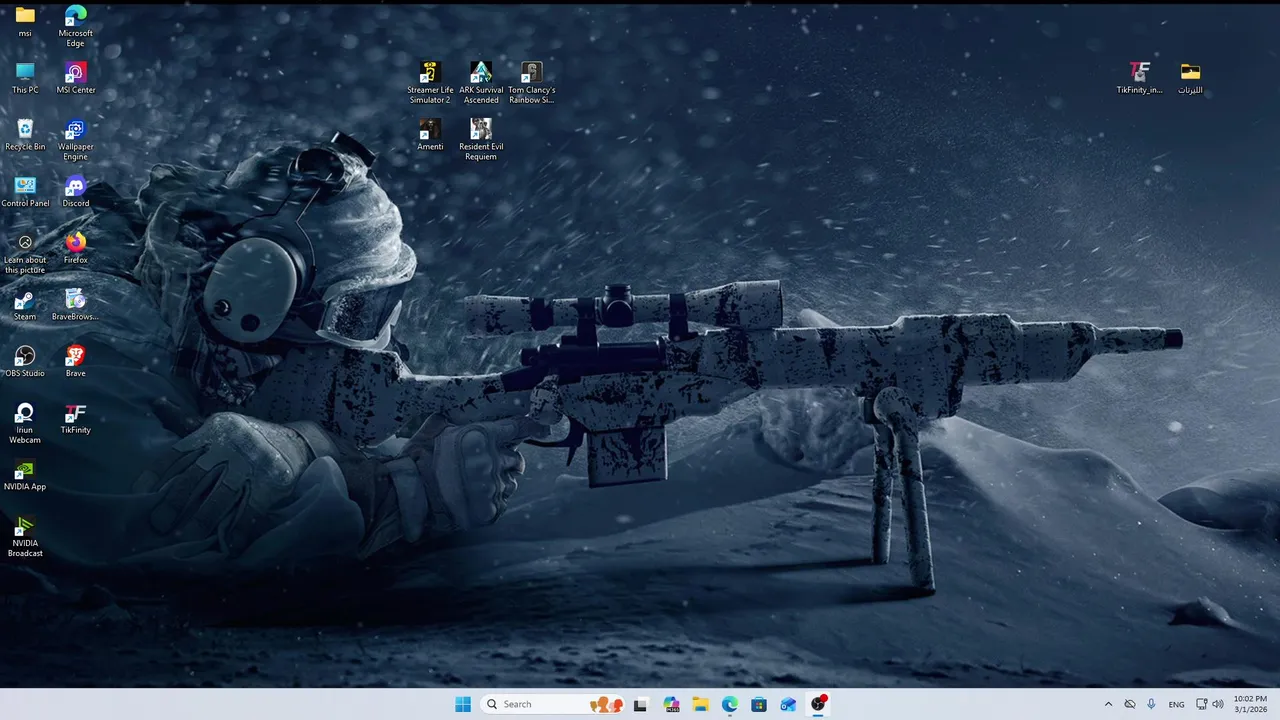Image resolution: width=1280 pixels, height=720 pixels.
Task: Select the Amenti game icon
Action: click(x=430, y=135)
